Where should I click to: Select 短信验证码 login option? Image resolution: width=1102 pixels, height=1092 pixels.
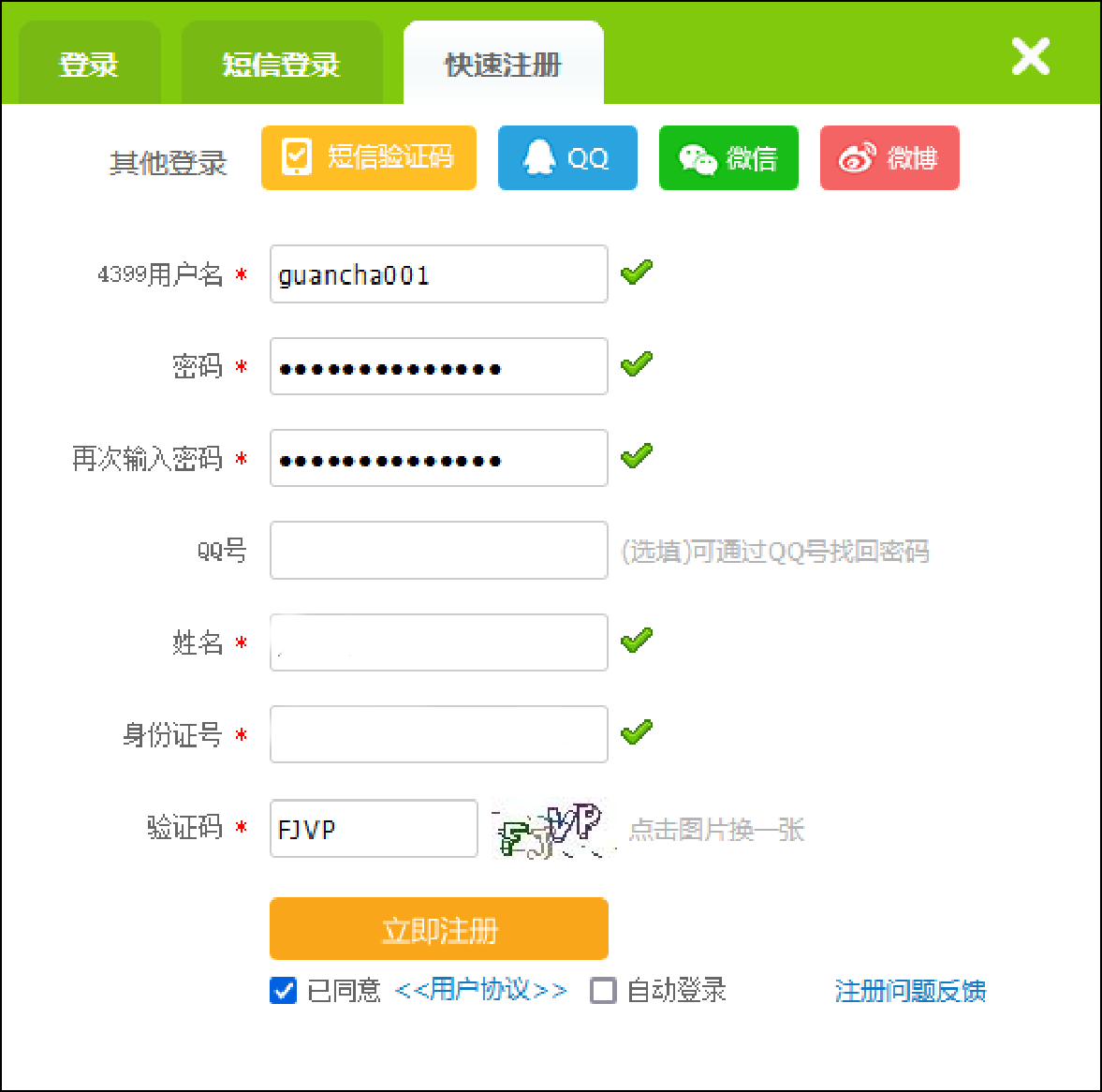(x=368, y=157)
